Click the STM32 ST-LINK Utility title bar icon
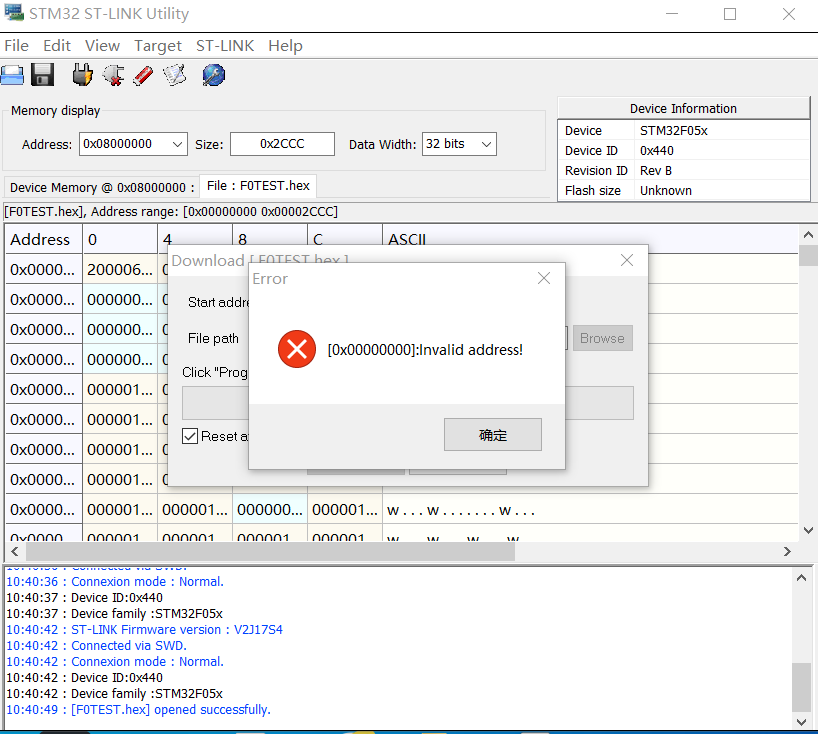The width and height of the screenshot is (818, 734). pos(14,13)
